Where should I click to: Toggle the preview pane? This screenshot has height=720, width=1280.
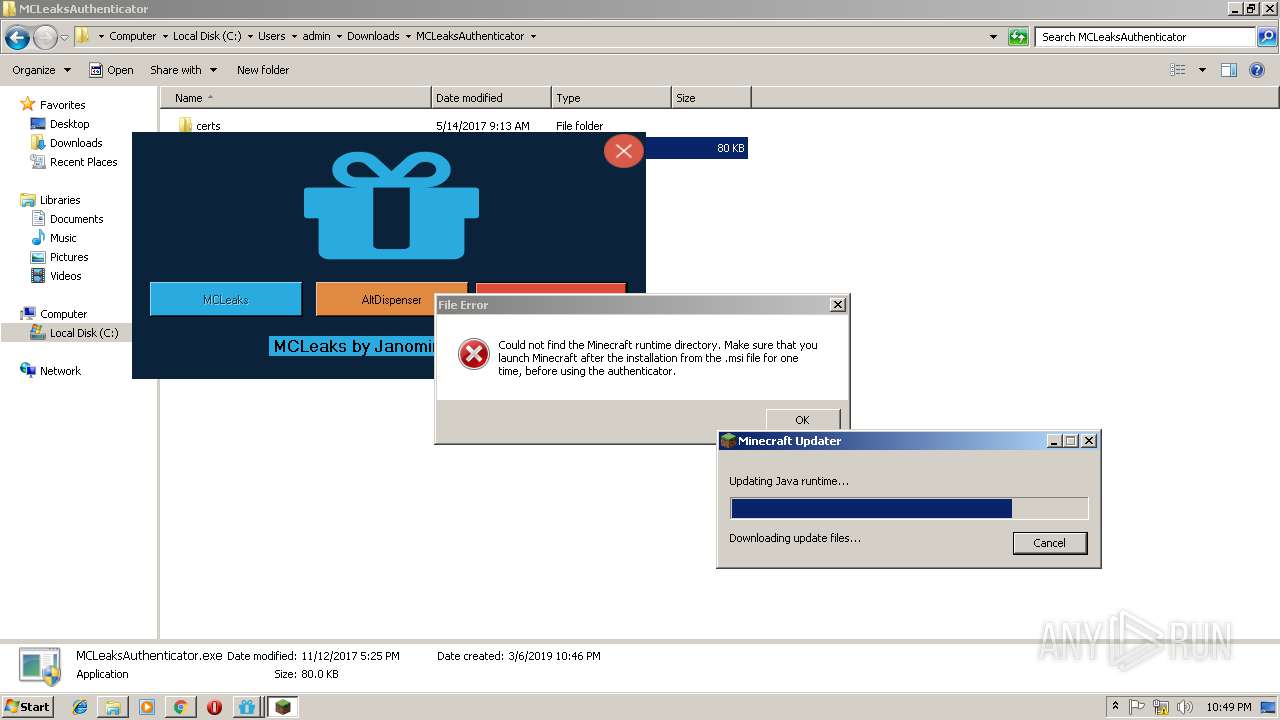(x=1229, y=70)
